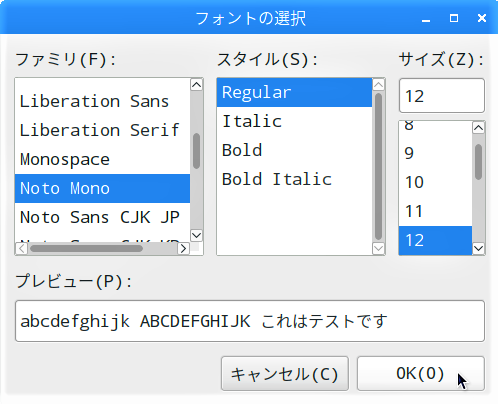
Task: Click size list scrollbar thumb
Action: [479, 162]
